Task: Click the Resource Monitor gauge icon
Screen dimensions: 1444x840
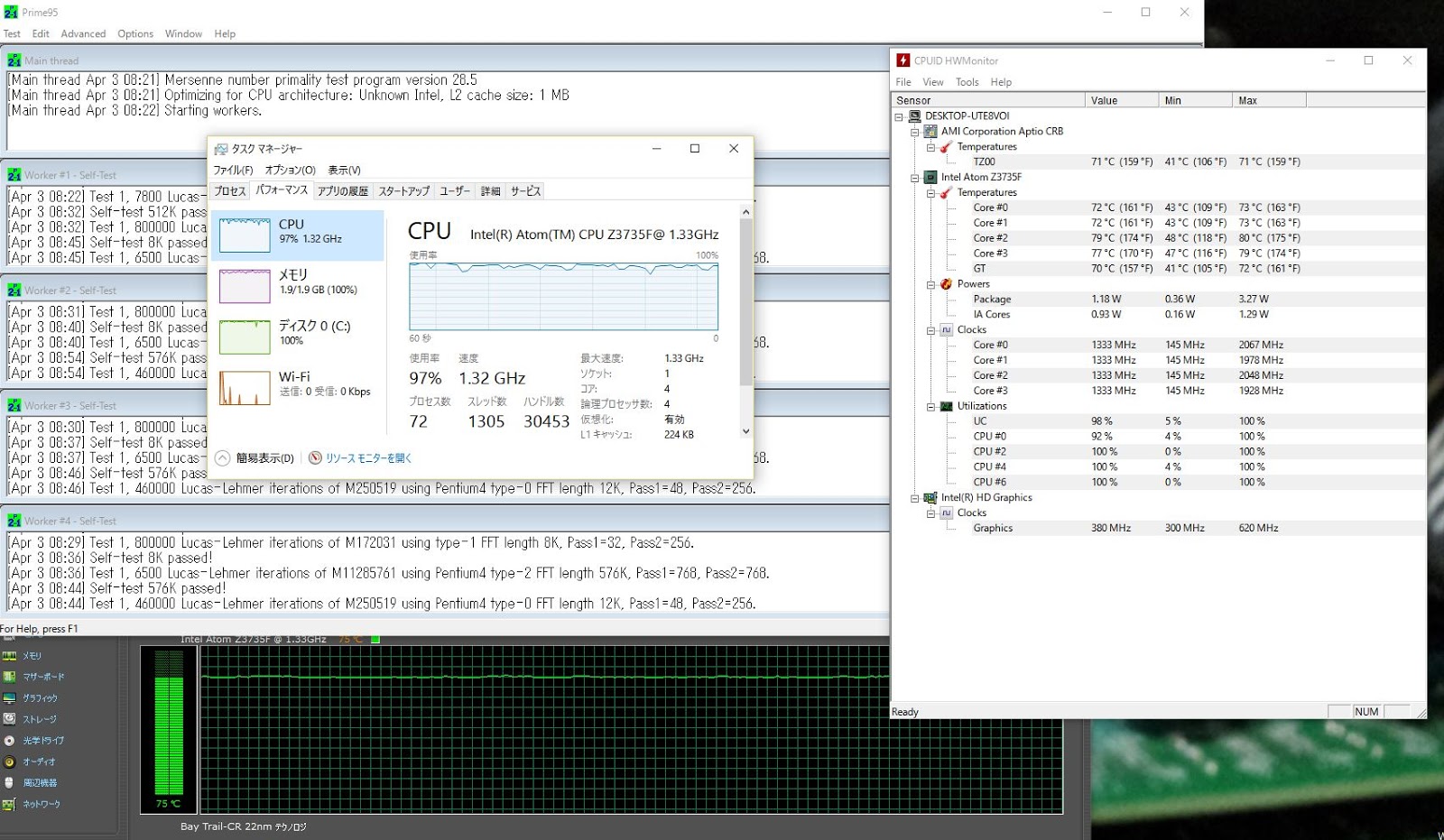Action: [315, 458]
